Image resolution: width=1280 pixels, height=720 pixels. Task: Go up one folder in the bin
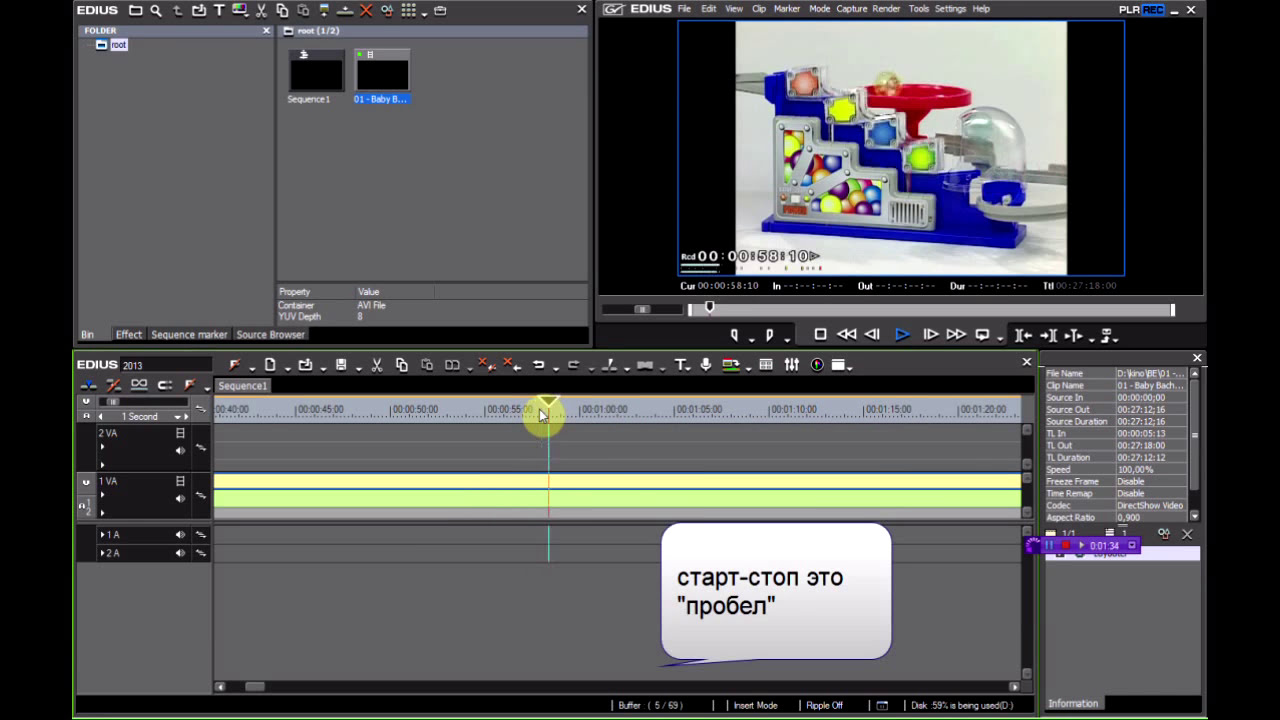click(x=178, y=10)
